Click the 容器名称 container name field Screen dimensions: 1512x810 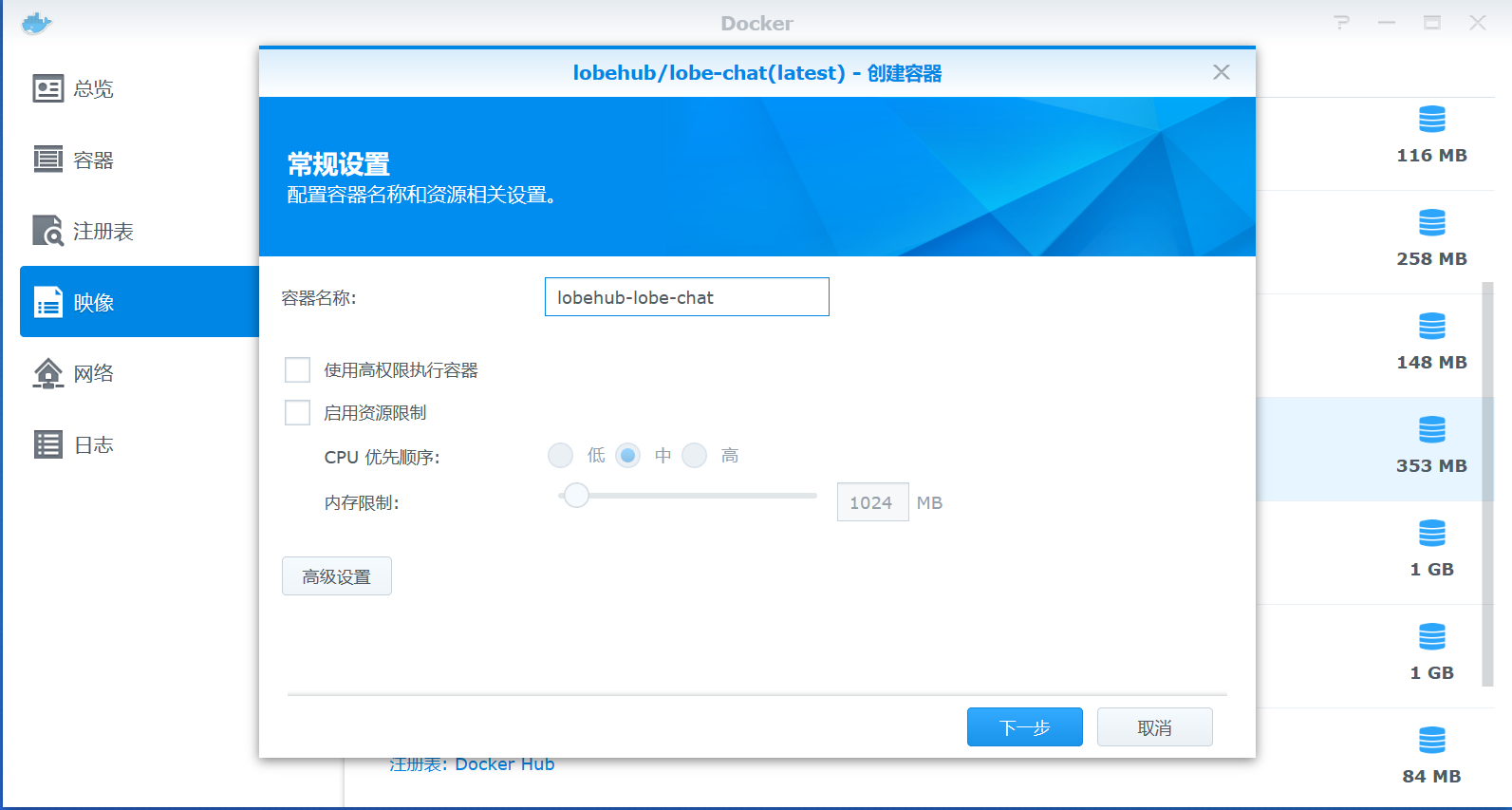pyautogui.click(x=686, y=297)
